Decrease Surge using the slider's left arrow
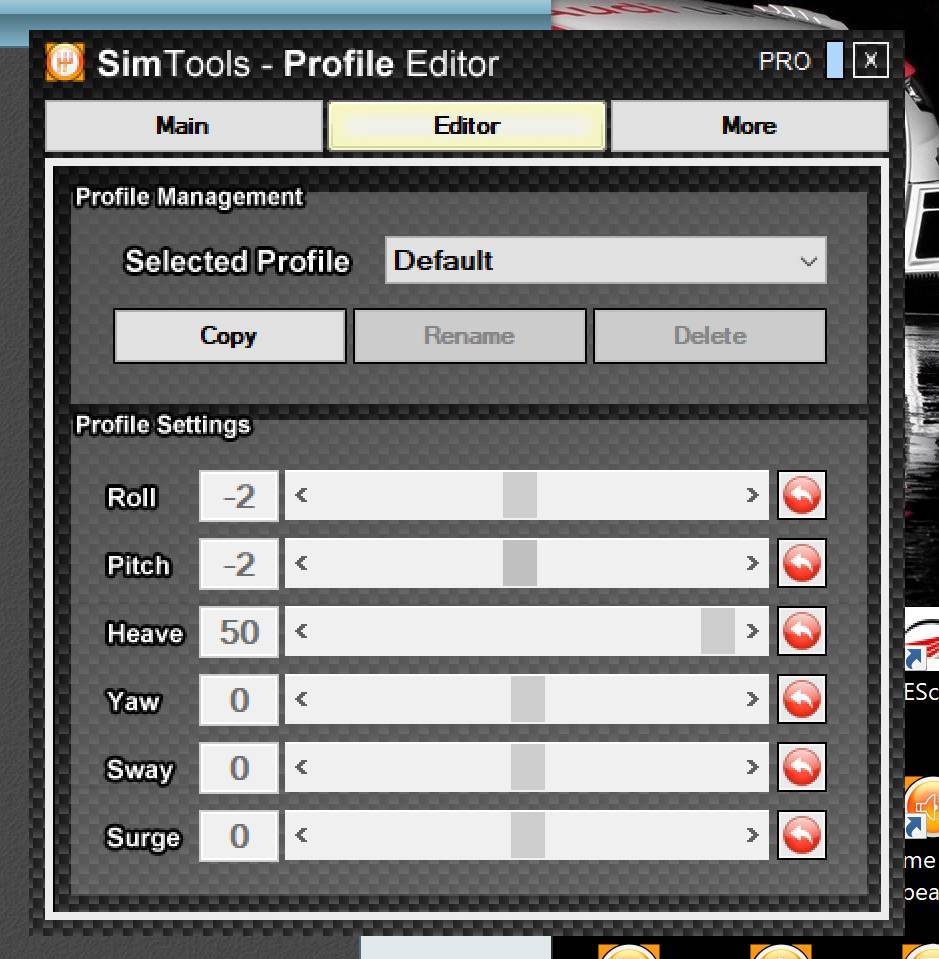 [301, 835]
